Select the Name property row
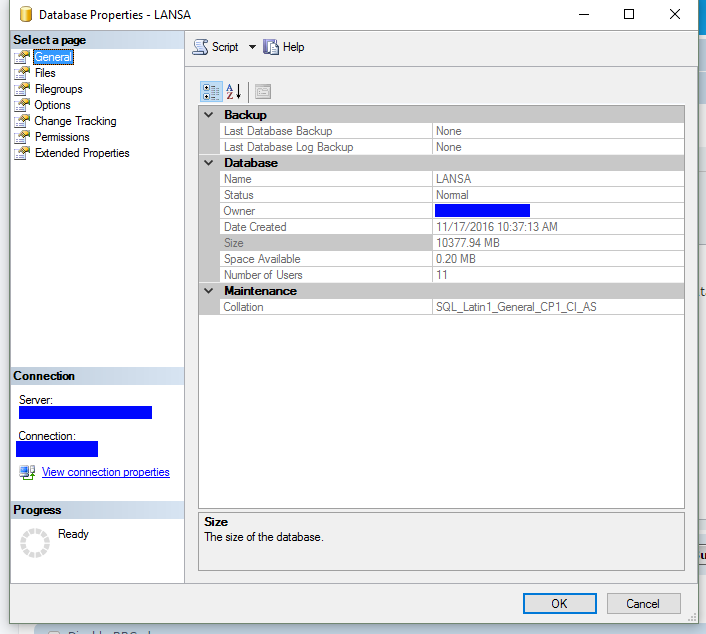The height and width of the screenshot is (634, 706). coord(452,179)
